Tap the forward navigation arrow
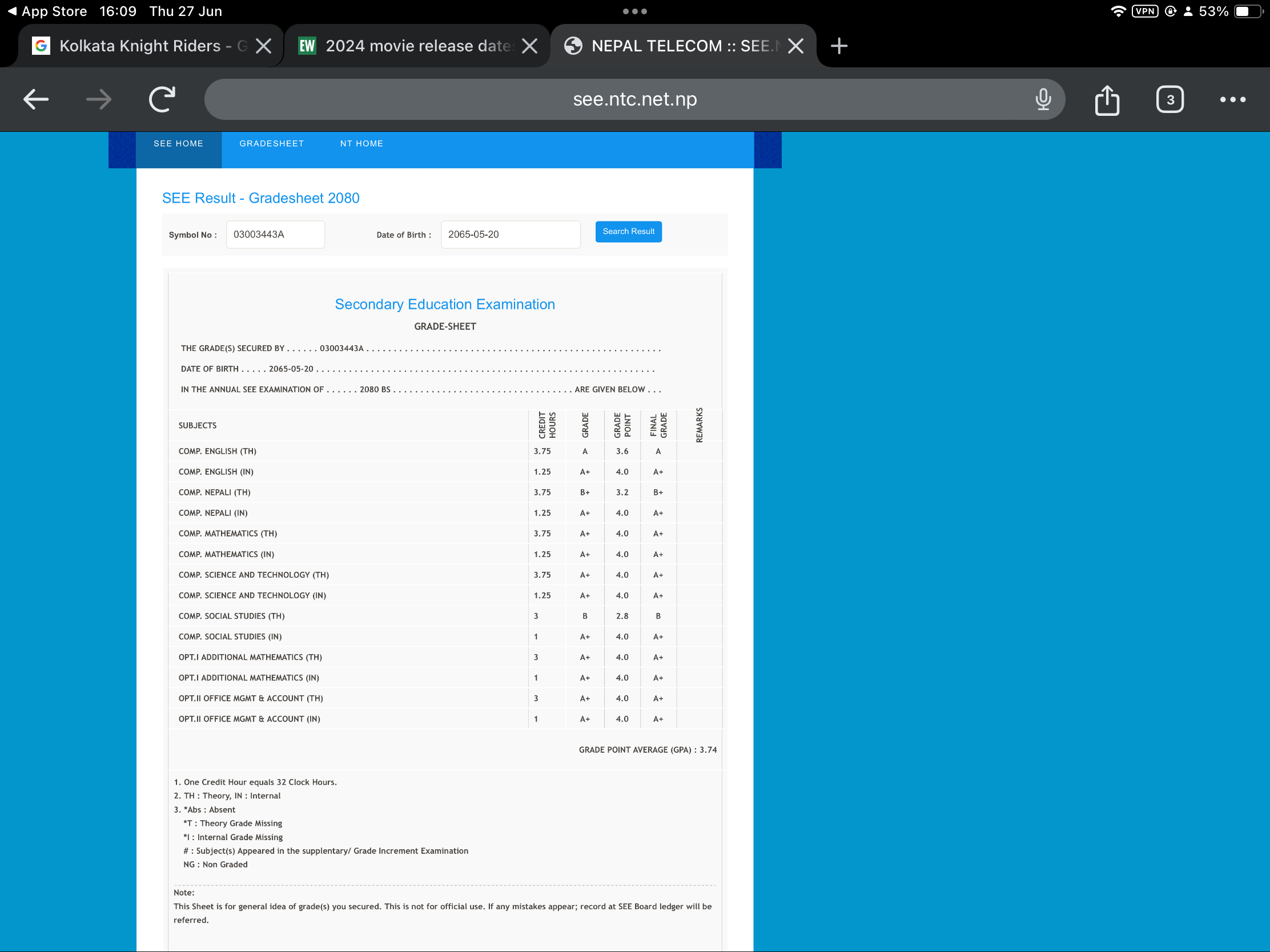This screenshot has width=1270, height=952. point(99,99)
